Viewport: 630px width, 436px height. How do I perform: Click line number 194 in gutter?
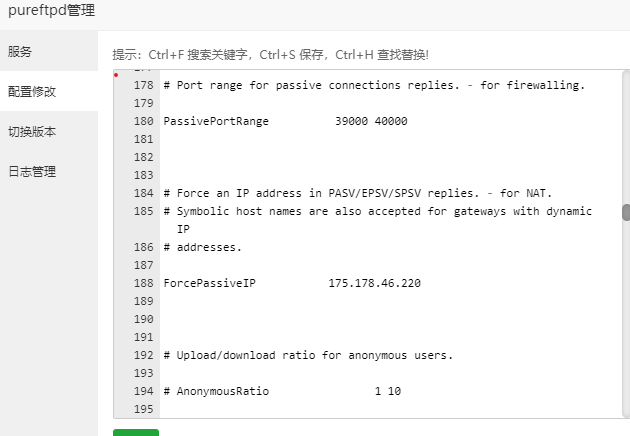tap(143, 391)
